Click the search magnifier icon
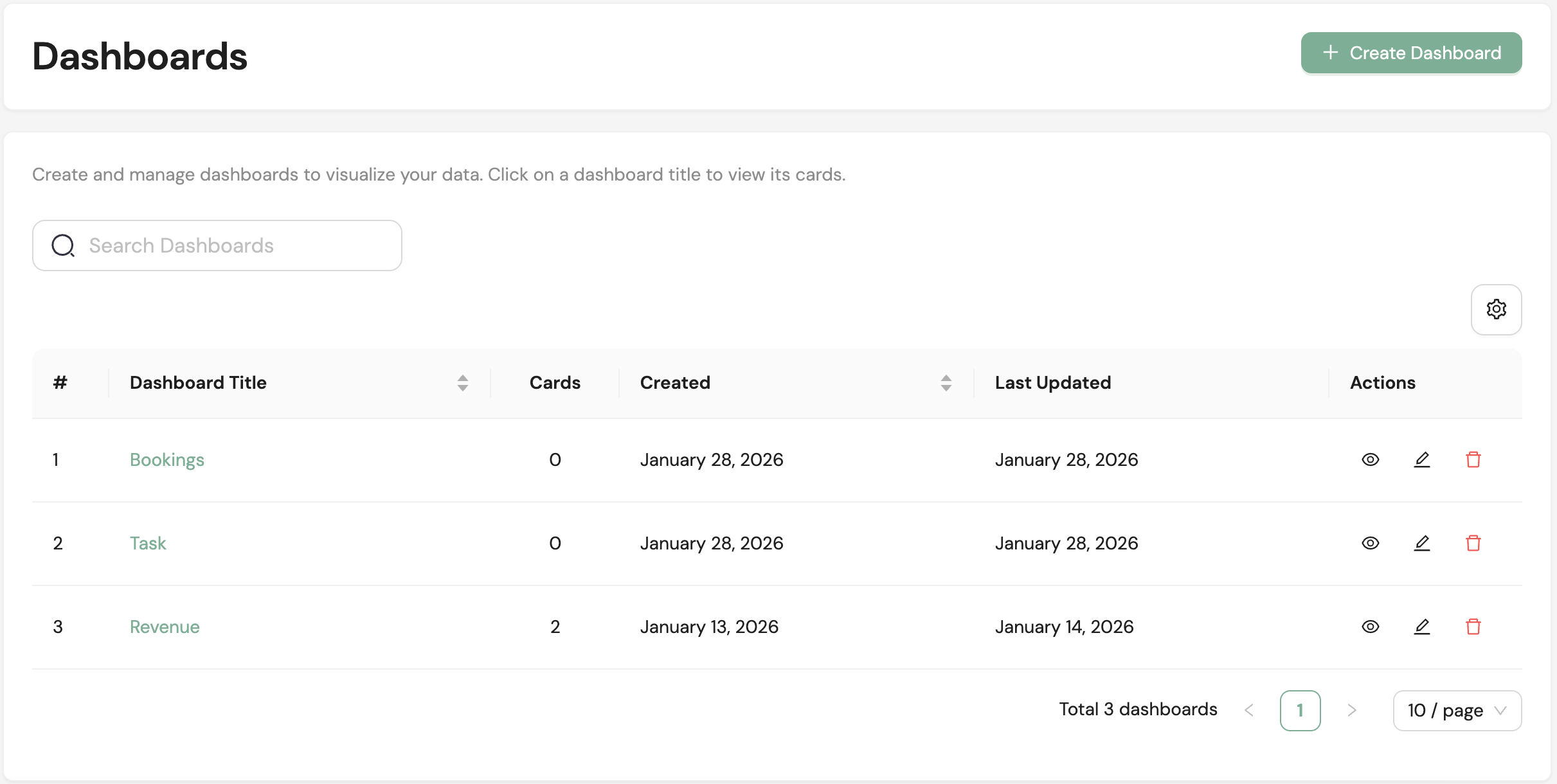The width and height of the screenshot is (1557, 784). [x=63, y=245]
